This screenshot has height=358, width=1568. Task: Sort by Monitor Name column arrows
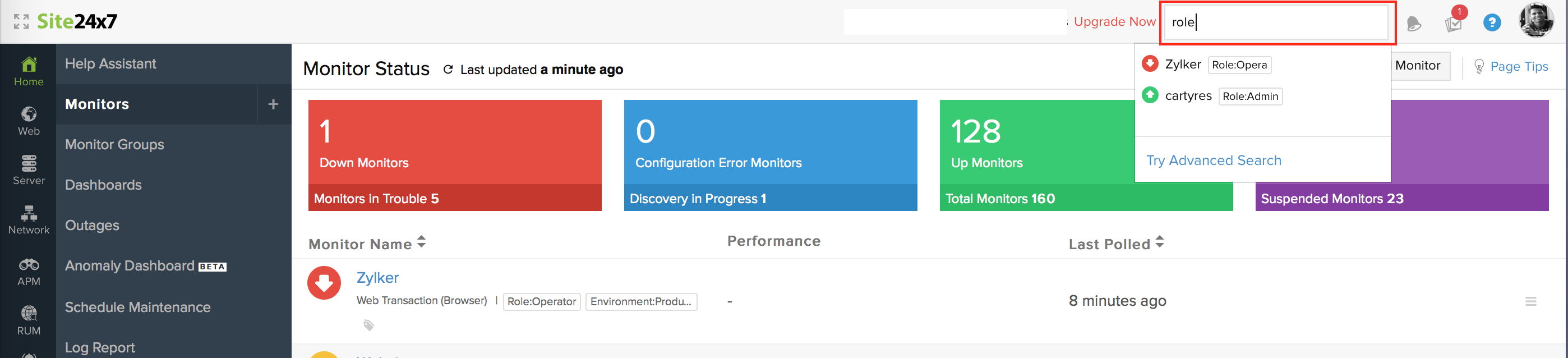[421, 243]
